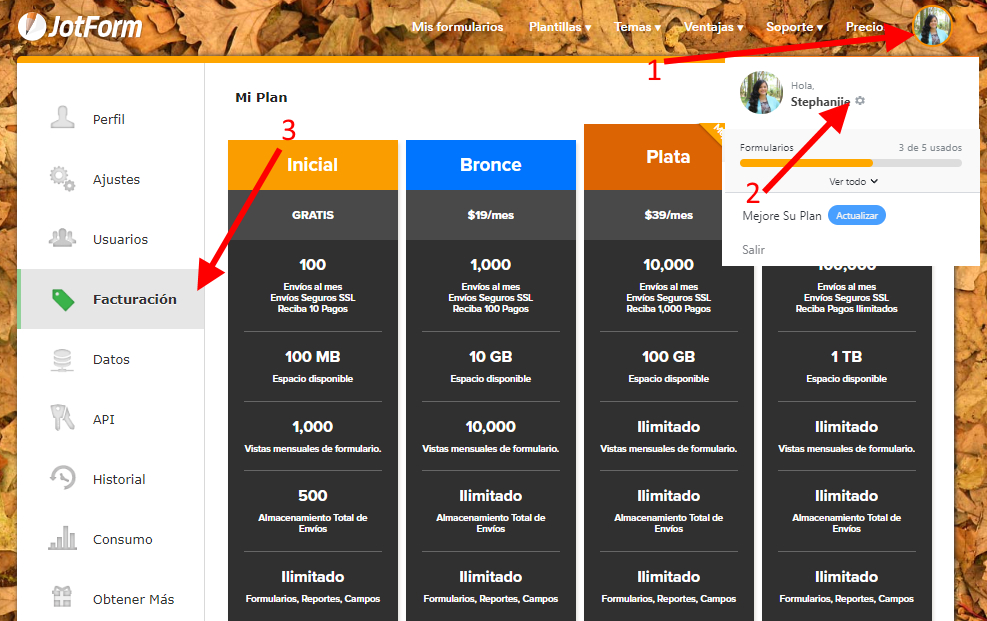
Task: Click the GRATIS price label
Action: 313,215
